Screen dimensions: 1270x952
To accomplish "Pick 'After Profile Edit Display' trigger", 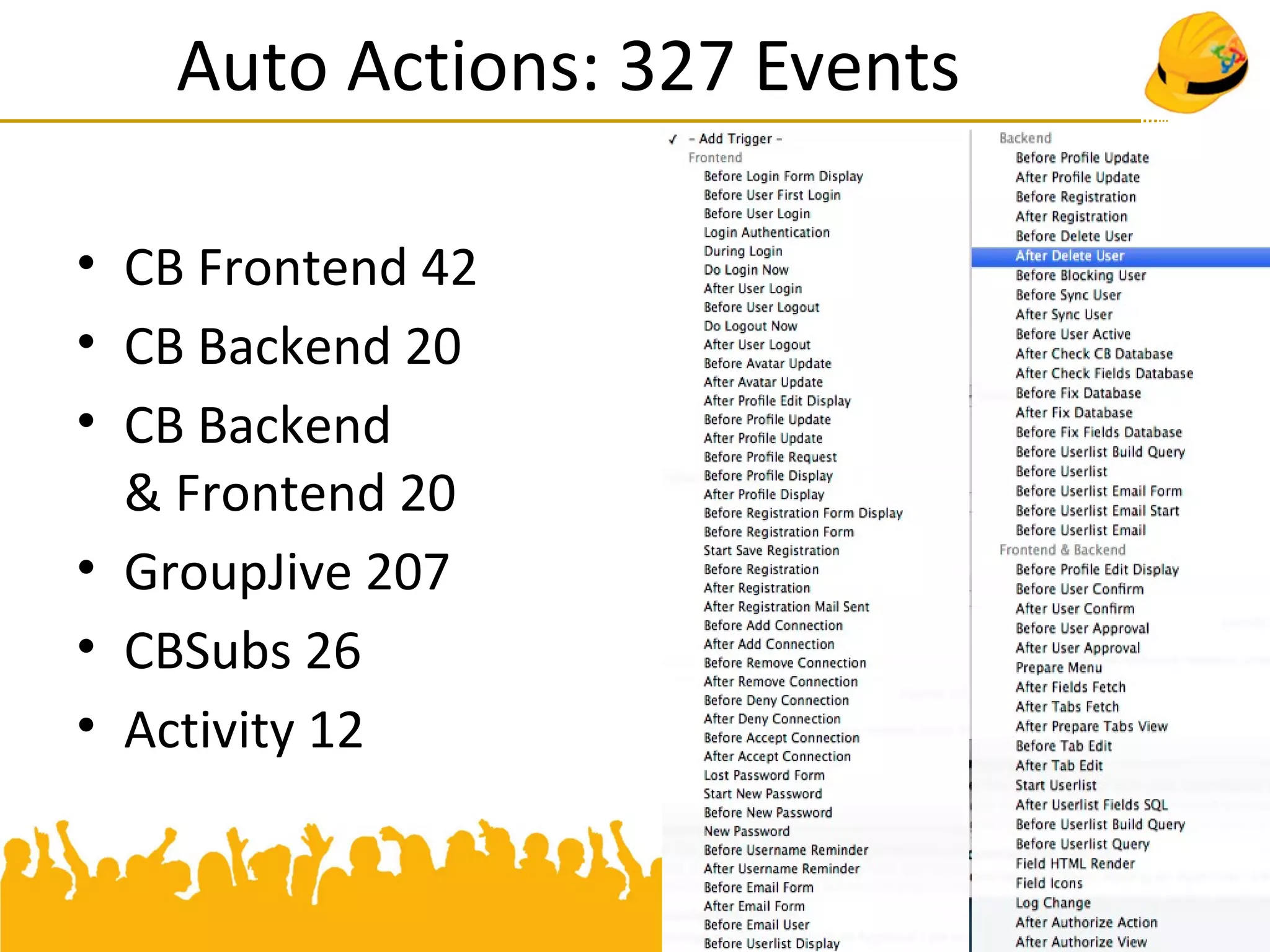I will click(x=777, y=401).
